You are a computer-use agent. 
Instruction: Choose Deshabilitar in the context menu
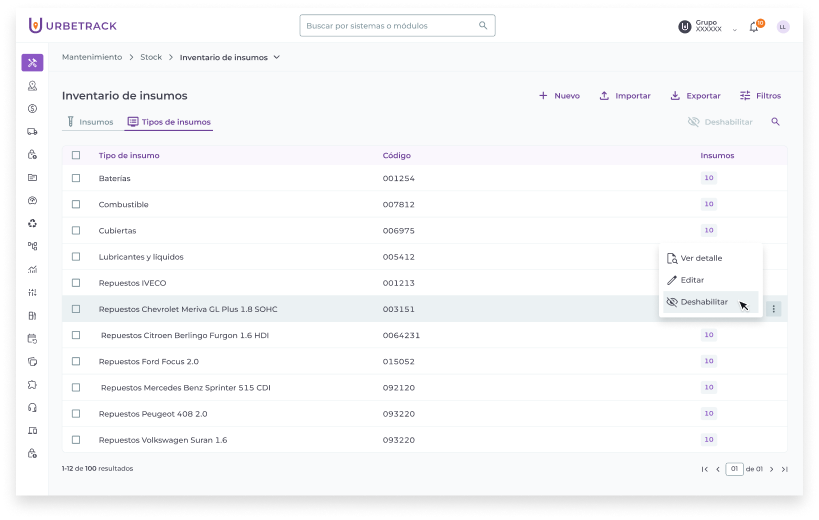coord(703,302)
